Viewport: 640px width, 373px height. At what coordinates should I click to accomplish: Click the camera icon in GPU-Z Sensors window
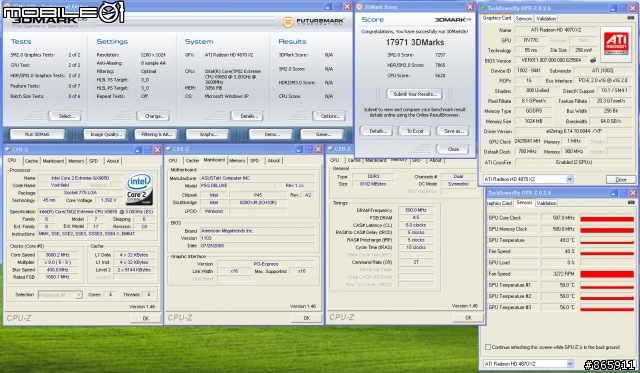coord(631,202)
